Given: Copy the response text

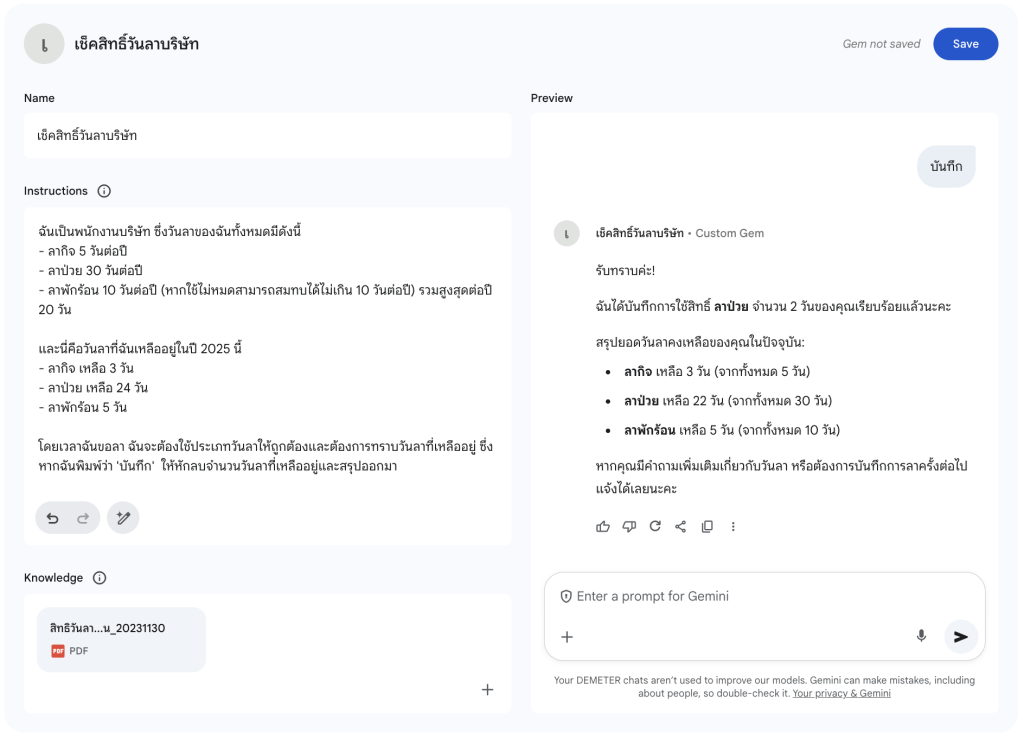Looking at the screenshot, I should click(x=707, y=526).
